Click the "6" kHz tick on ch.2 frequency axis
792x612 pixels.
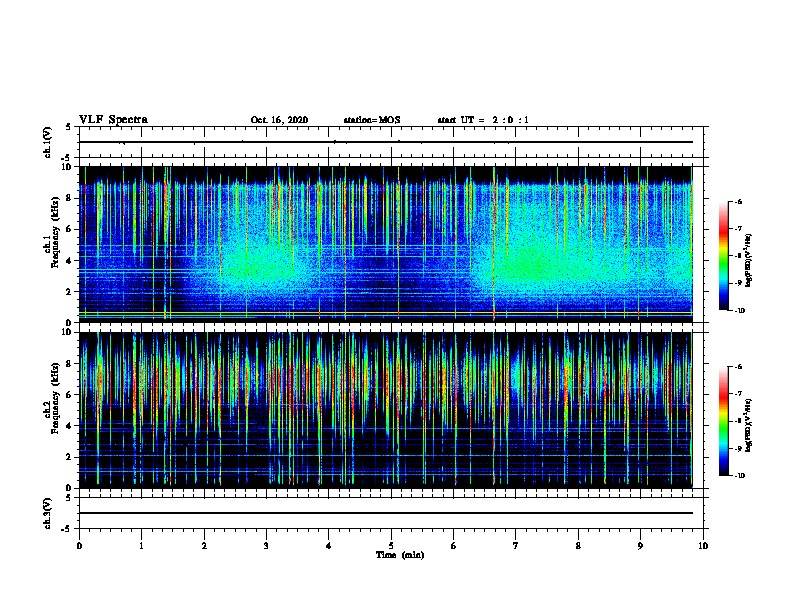click(x=69, y=395)
